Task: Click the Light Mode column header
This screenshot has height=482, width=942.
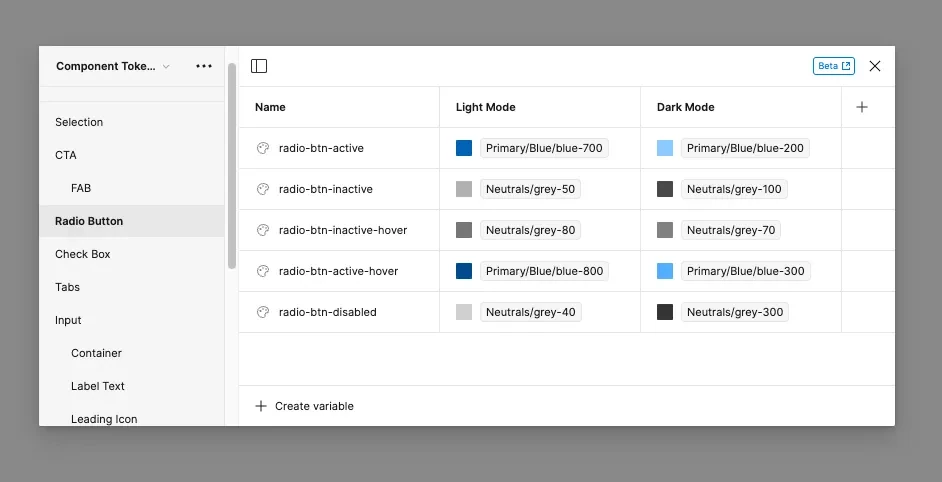Action: (x=485, y=107)
